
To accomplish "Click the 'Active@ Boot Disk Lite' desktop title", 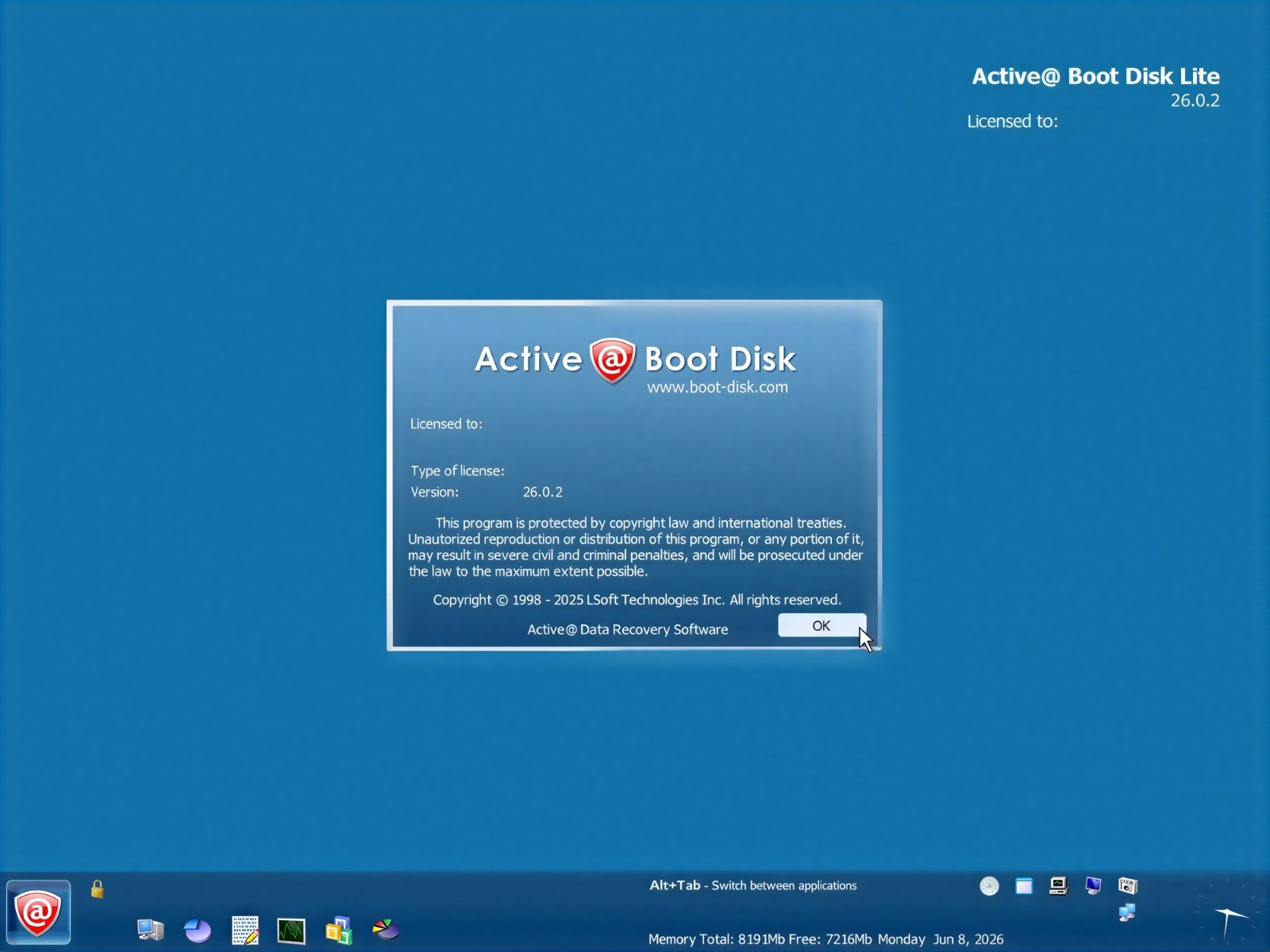I will (1096, 76).
